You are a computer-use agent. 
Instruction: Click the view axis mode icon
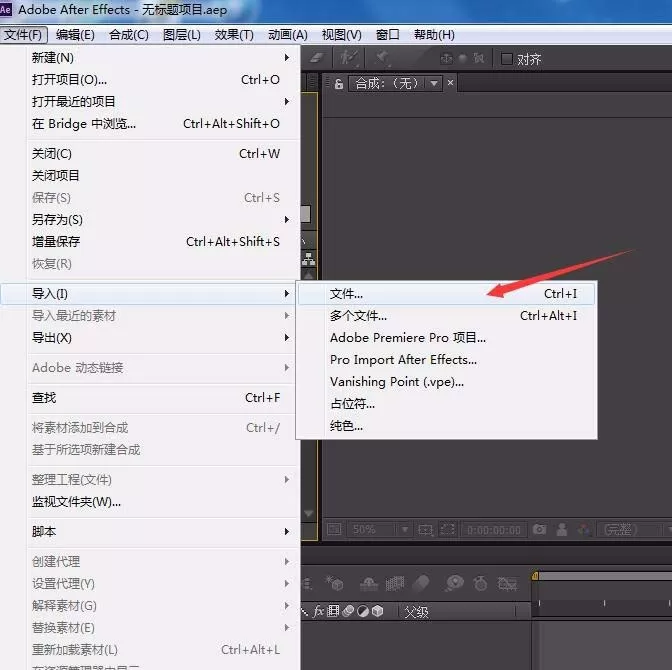(478, 58)
